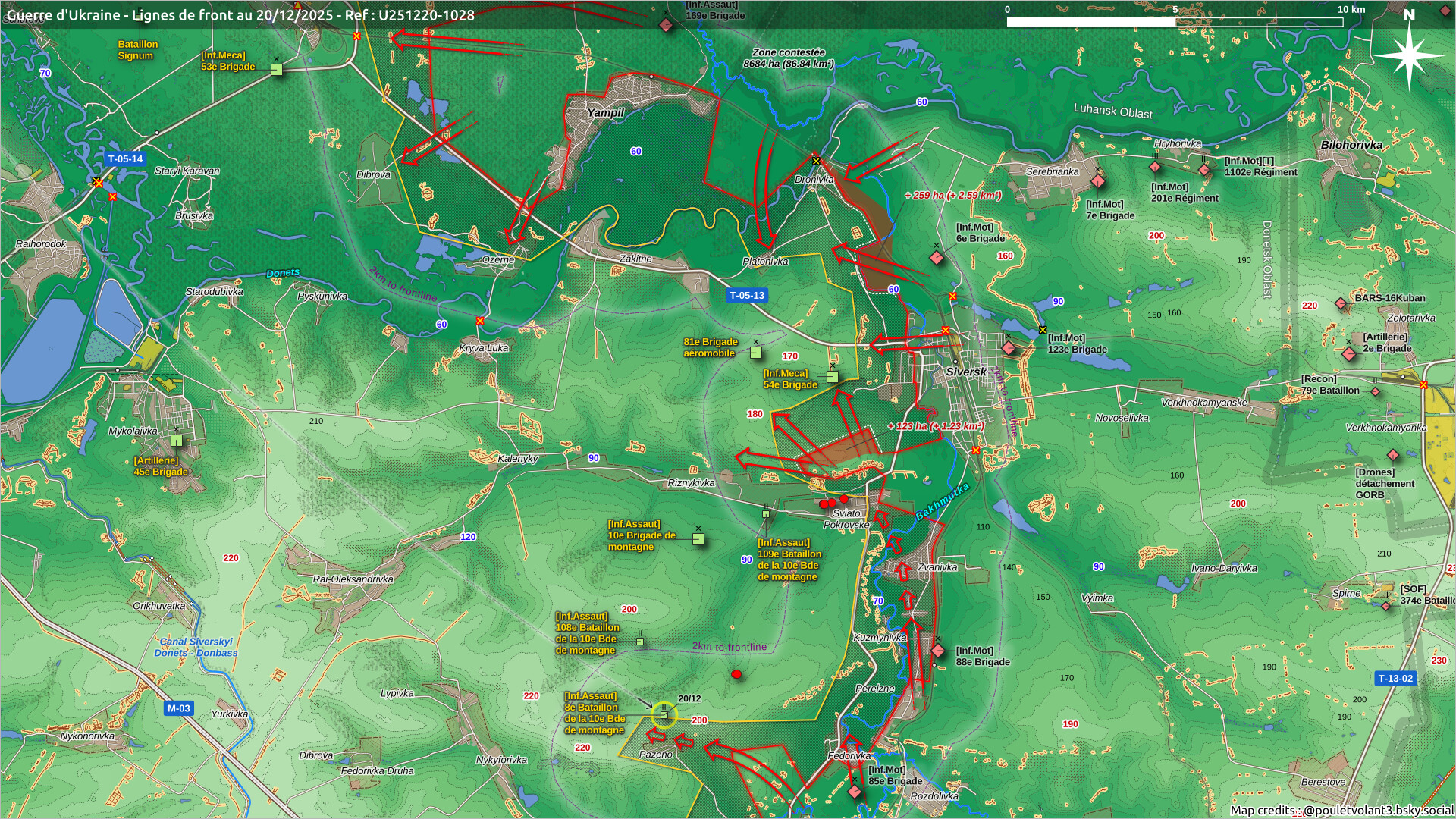Click the 81e Brigade aéromobile unit square
Viewport: 1456px width, 819px height.
click(755, 353)
